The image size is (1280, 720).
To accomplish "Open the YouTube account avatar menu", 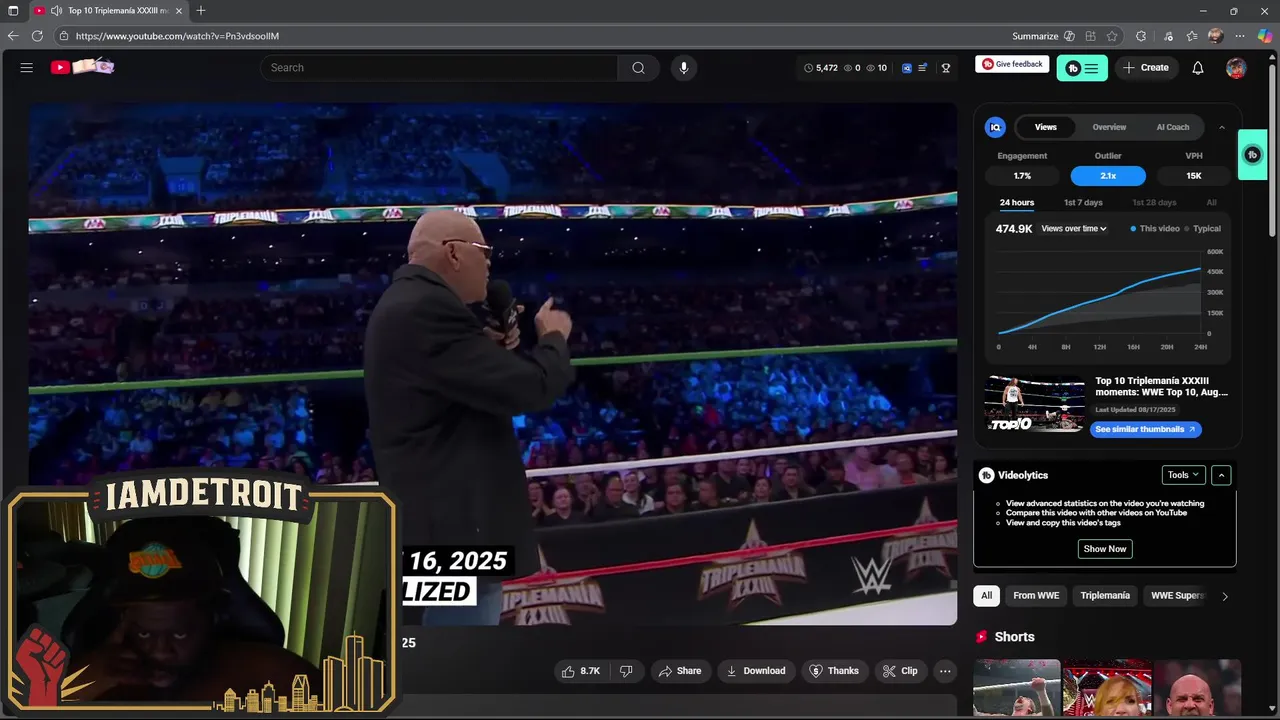I will [1236, 68].
